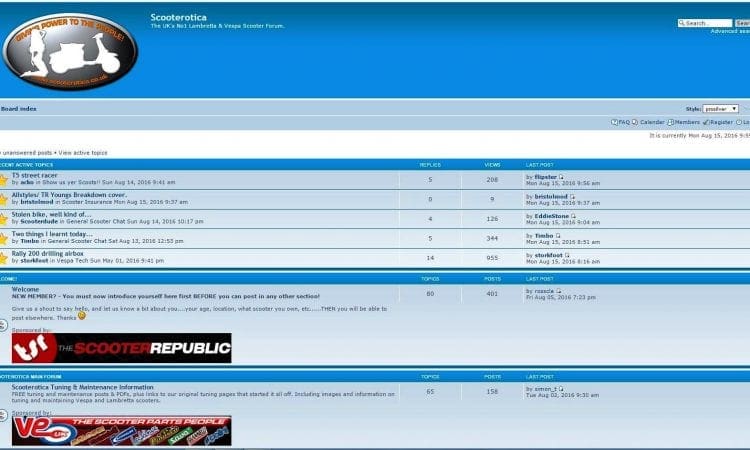This screenshot has height=450, width=750.
Task: View unanswered posts
Action: (x=26, y=153)
